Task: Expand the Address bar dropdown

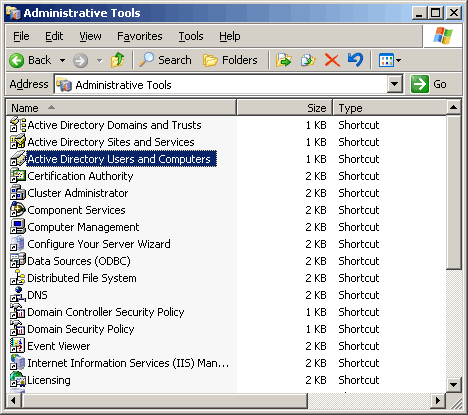Action: [394, 84]
